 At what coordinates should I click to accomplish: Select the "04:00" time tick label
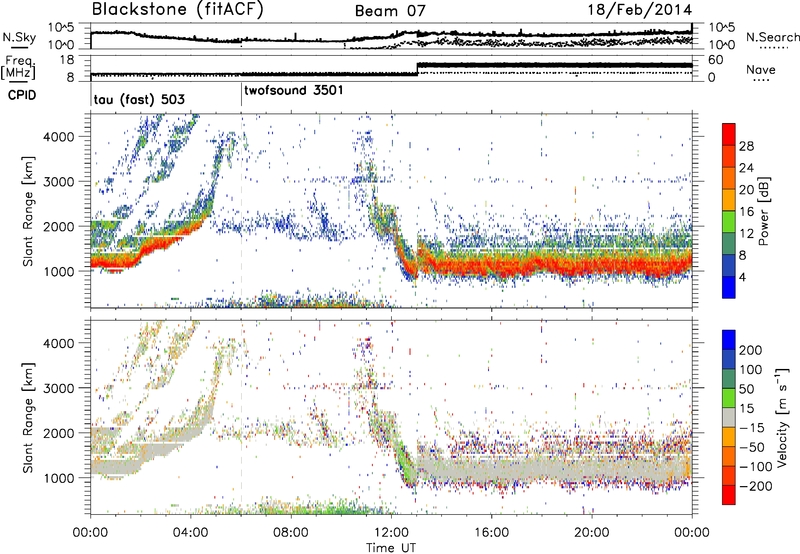pos(190,533)
